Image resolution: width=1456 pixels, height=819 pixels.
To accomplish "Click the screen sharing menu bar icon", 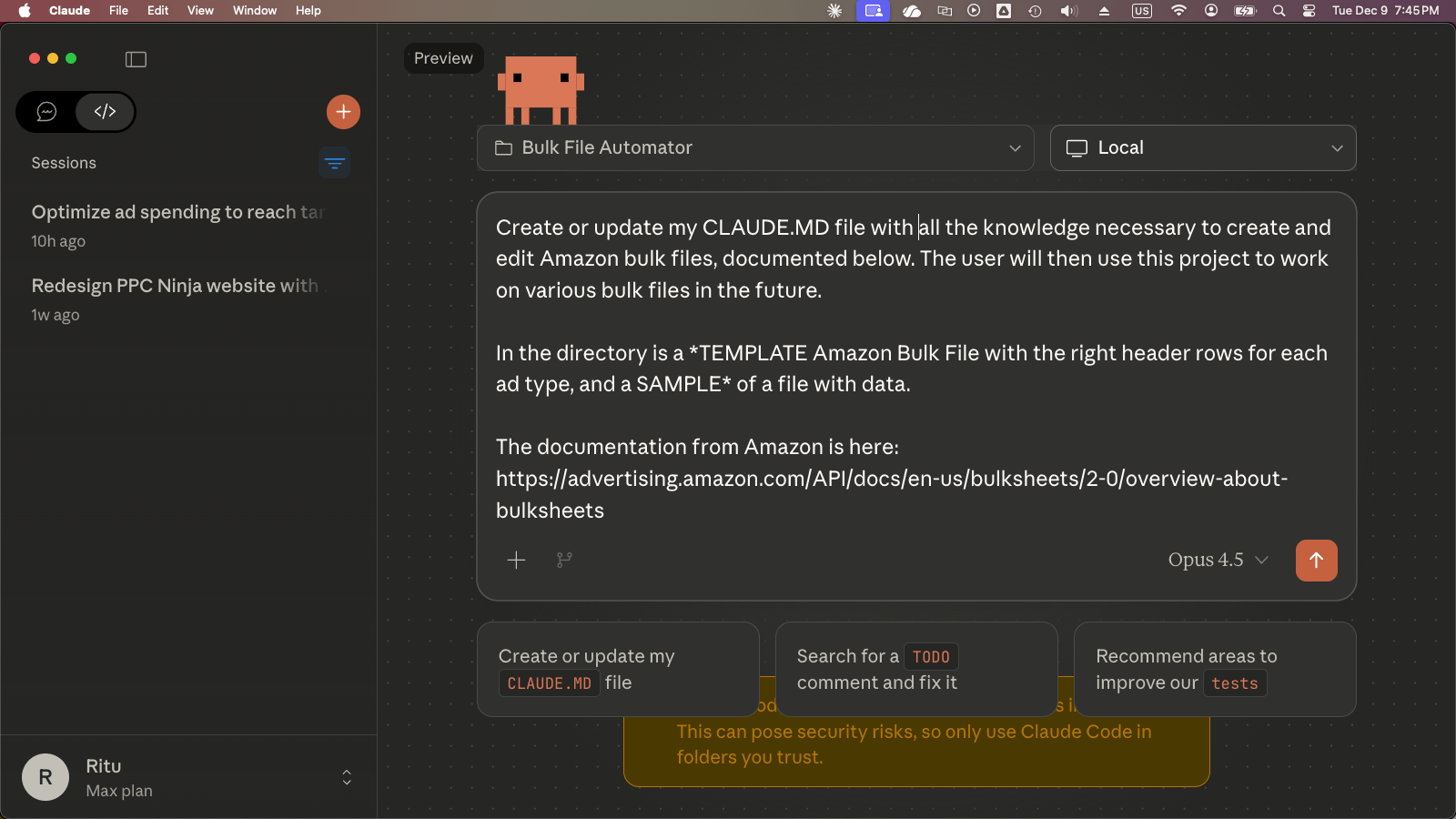I will (874, 11).
